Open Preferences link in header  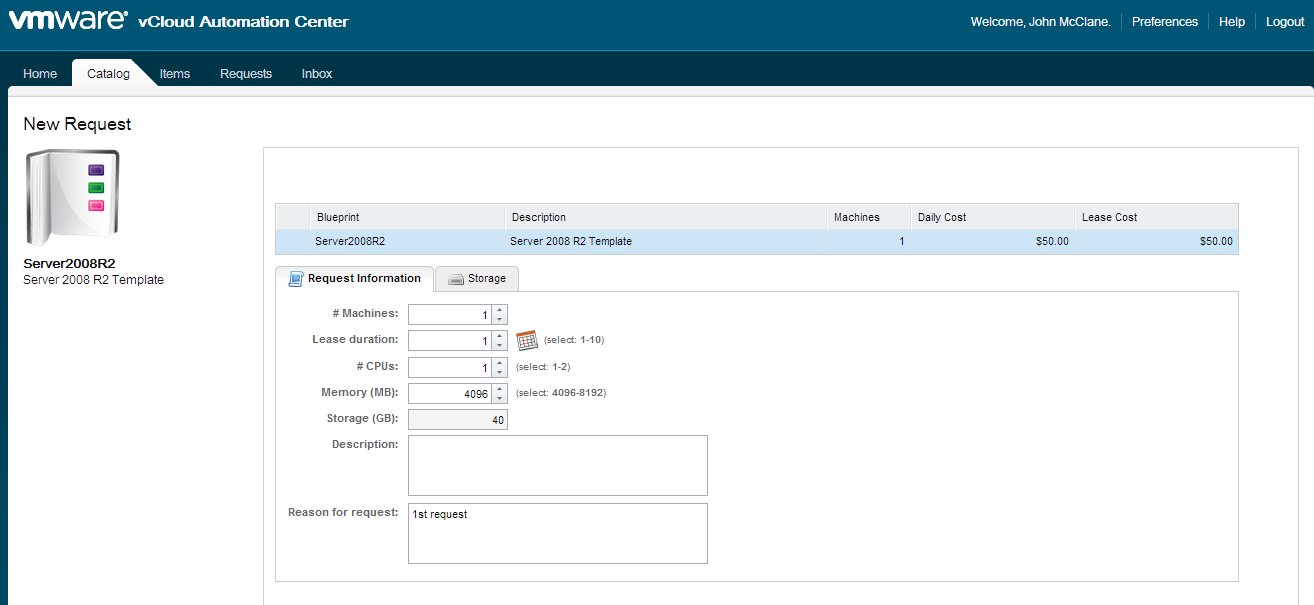pos(1164,22)
